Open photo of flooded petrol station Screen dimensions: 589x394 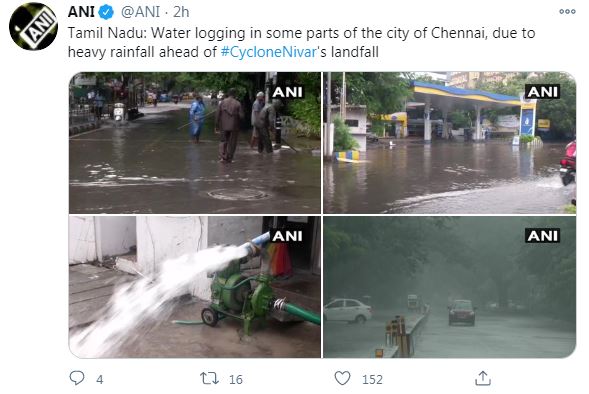pyautogui.click(x=450, y=143)
